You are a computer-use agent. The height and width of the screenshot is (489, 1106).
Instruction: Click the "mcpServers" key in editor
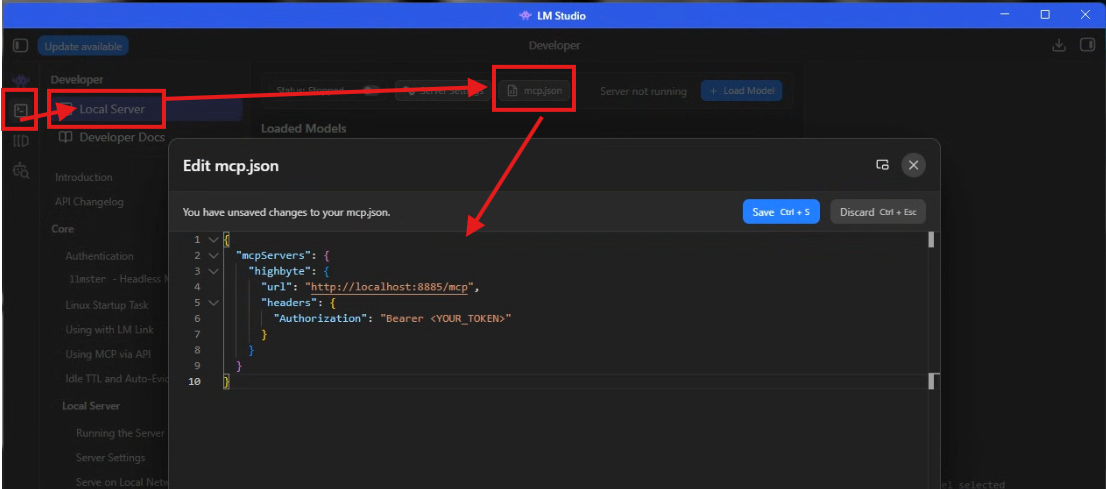[272, 255]
